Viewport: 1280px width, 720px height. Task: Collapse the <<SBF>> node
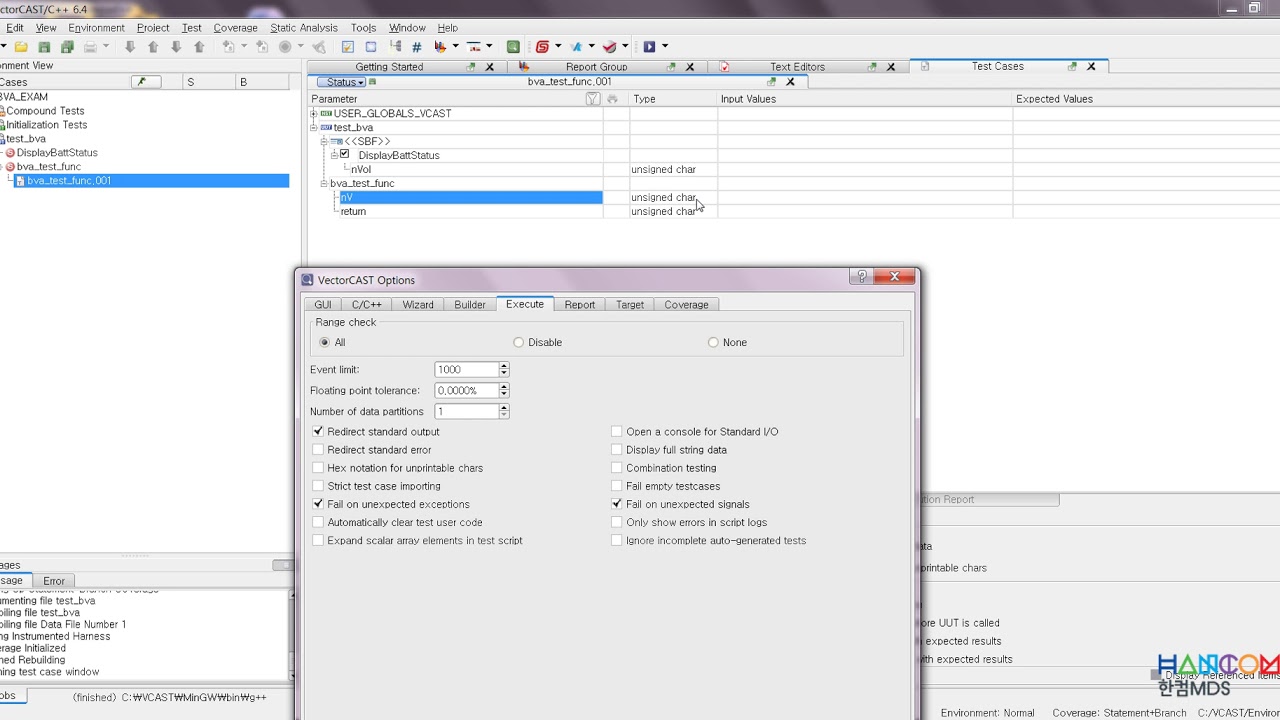coord(324,141)
